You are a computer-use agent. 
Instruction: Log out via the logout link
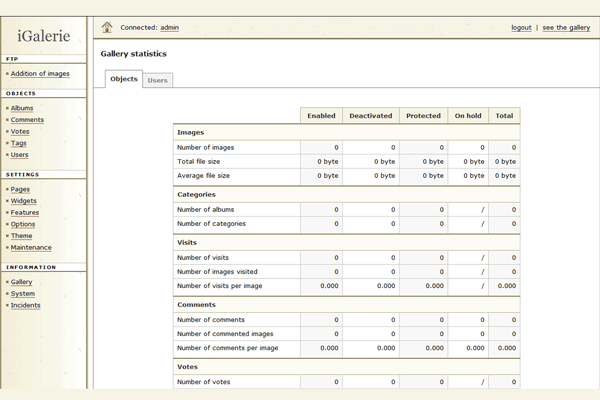coord(521,28)
